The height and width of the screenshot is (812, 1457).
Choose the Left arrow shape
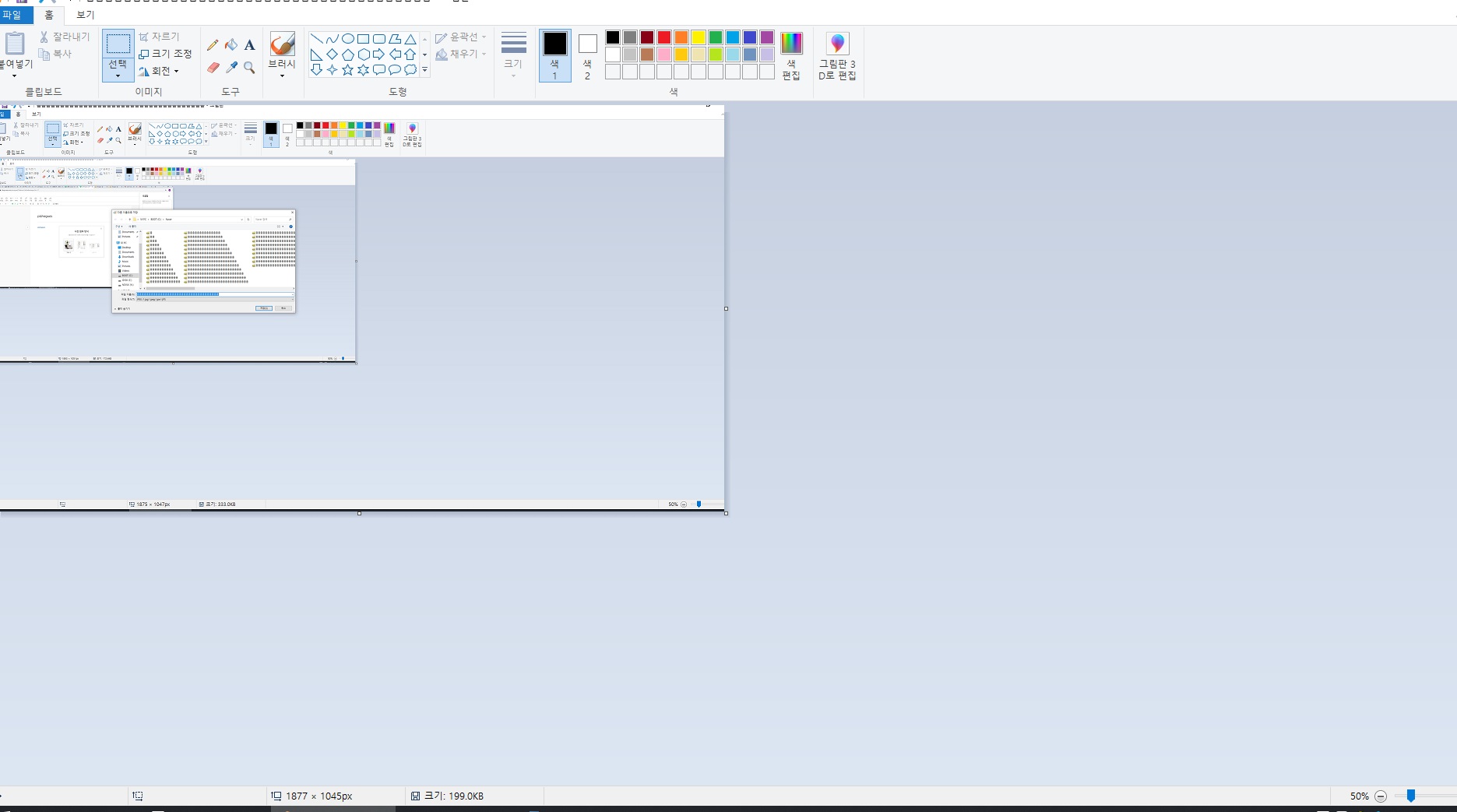pos(394,54)
